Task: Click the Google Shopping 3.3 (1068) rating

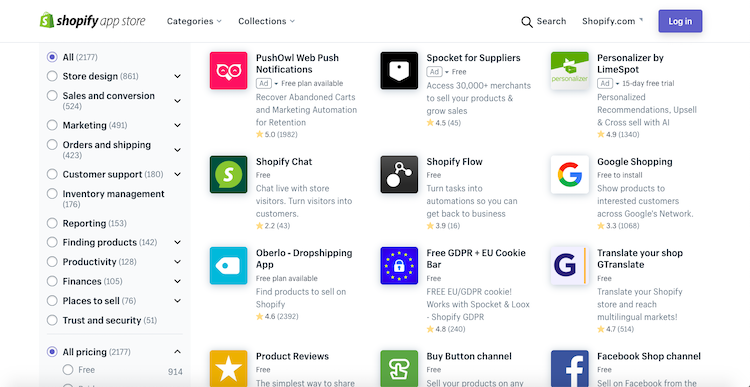Action: 618,225
